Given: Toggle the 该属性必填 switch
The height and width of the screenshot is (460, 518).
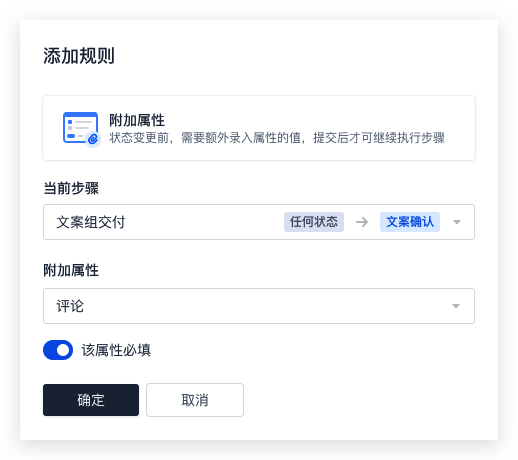Looking at the screenshot, I should click(58, 350).
